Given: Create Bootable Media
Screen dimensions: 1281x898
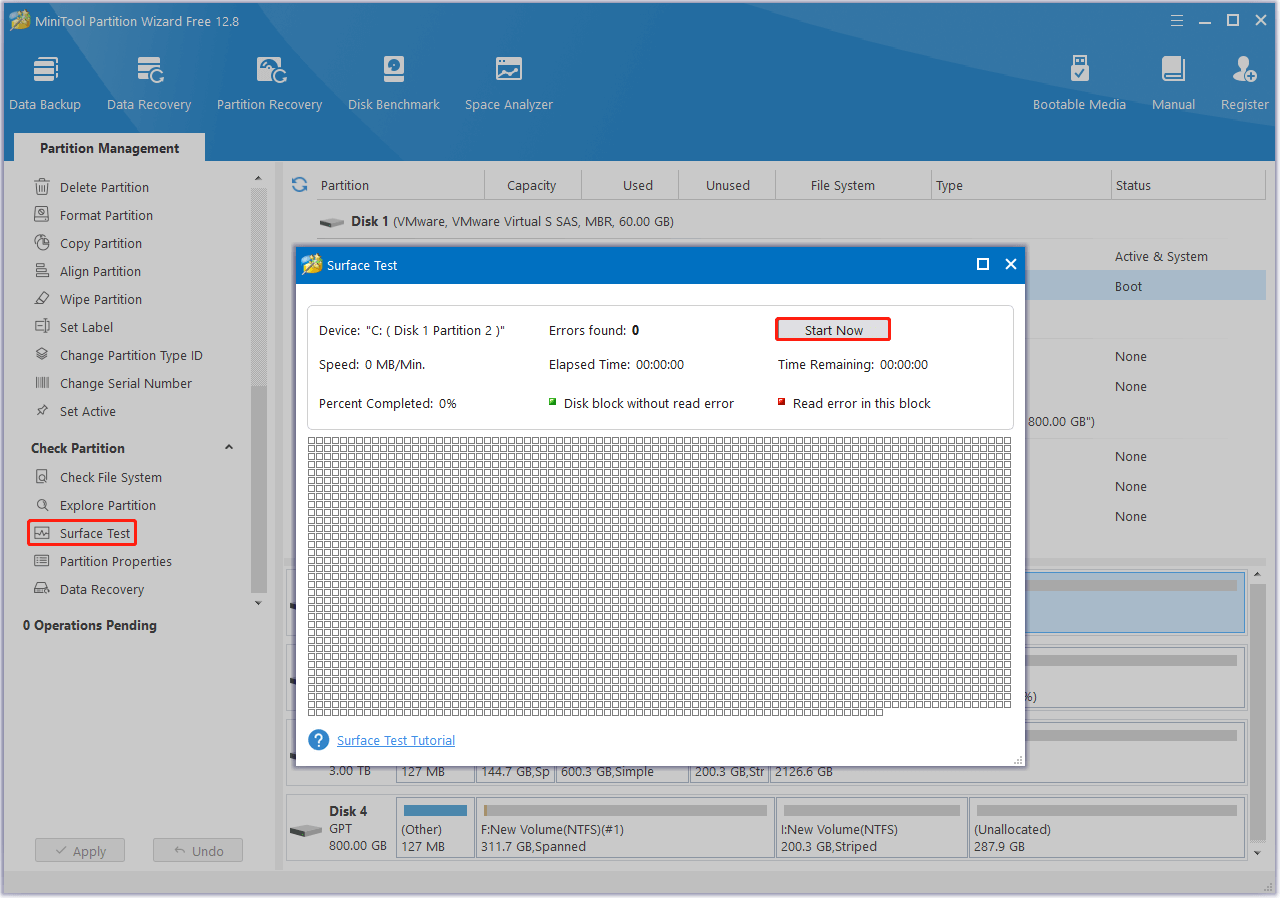Looking at the screenshot, I should 1079,83.
